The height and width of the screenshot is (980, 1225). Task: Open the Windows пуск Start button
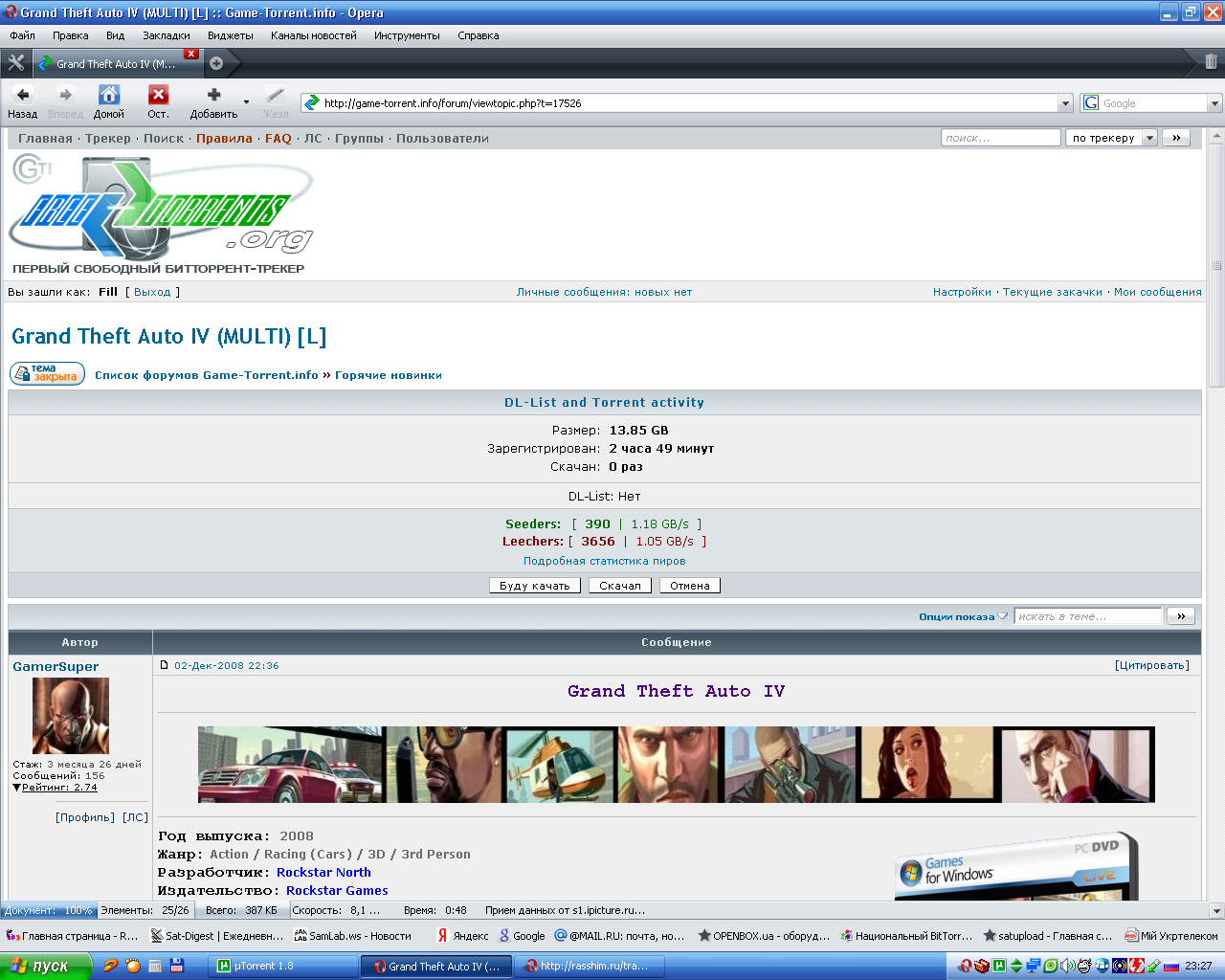click(46, 966)
